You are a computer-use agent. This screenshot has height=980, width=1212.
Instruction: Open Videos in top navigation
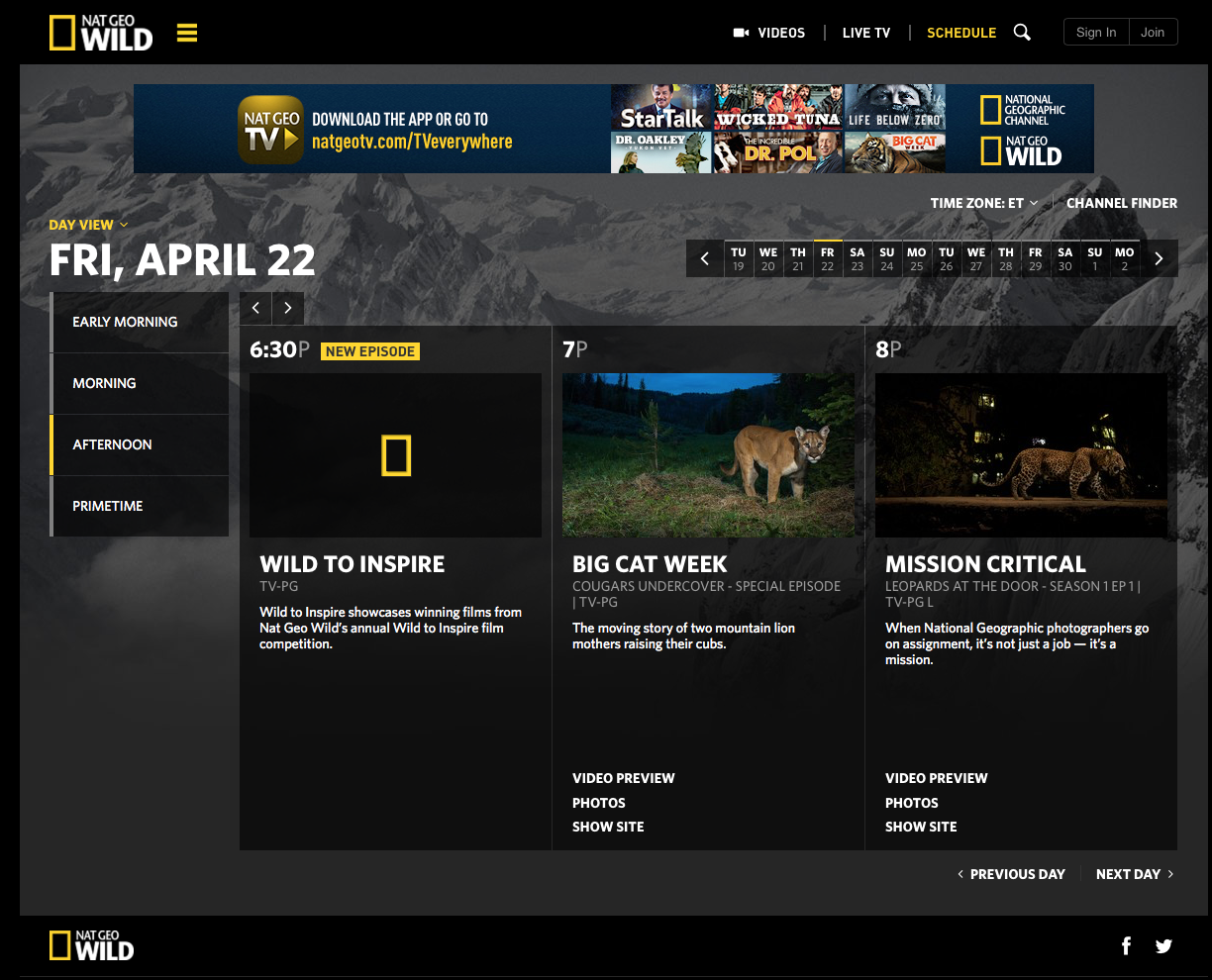point(781,33)
